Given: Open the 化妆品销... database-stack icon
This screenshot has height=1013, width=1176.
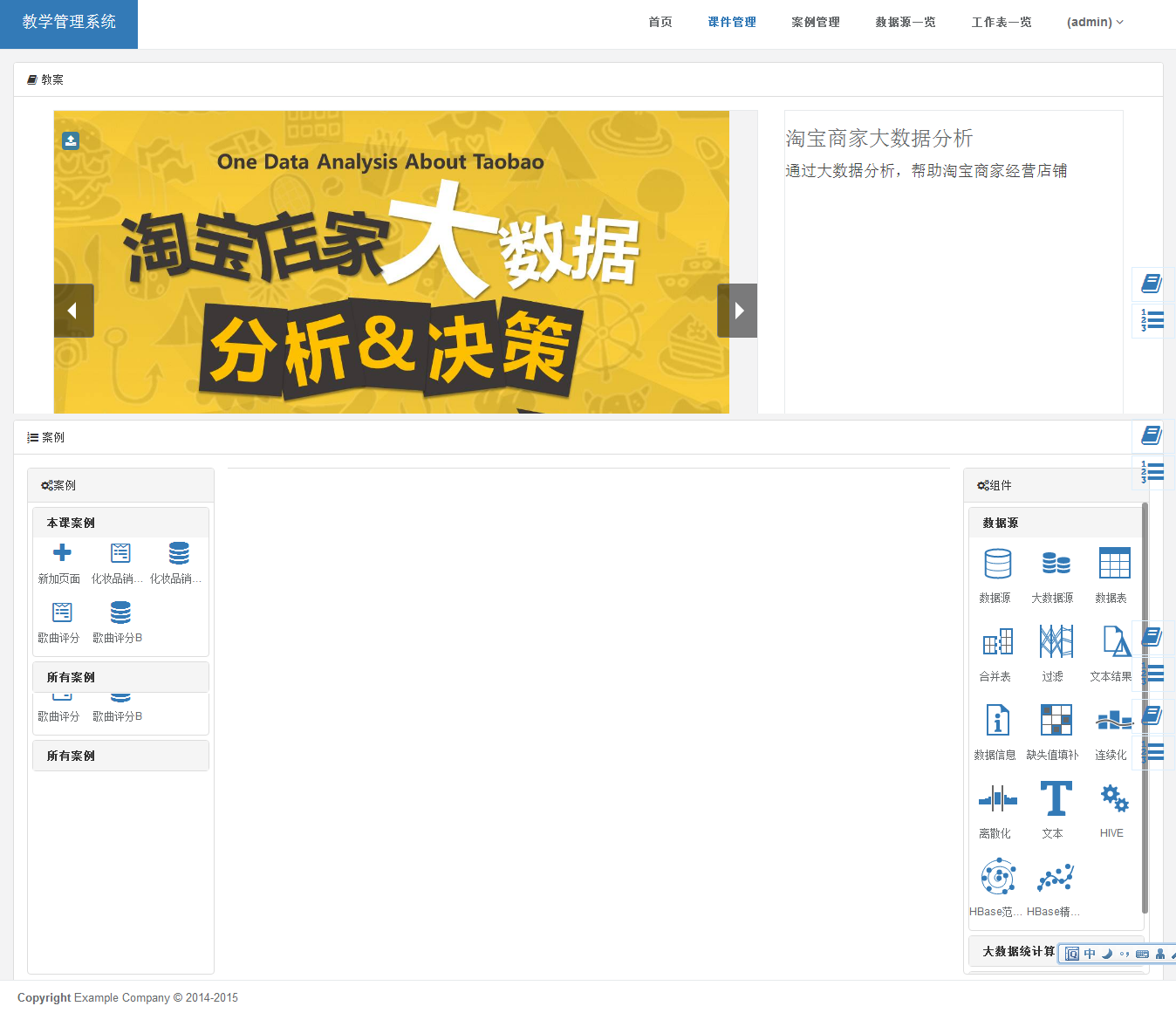Looking at the screenshot, I should (x=179, y=552).
